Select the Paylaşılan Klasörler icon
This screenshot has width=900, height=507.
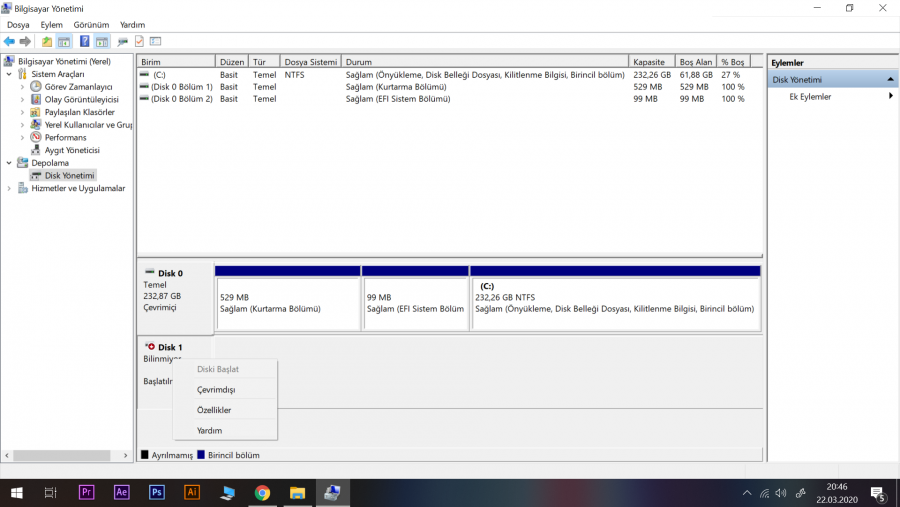tap(36, 112)
